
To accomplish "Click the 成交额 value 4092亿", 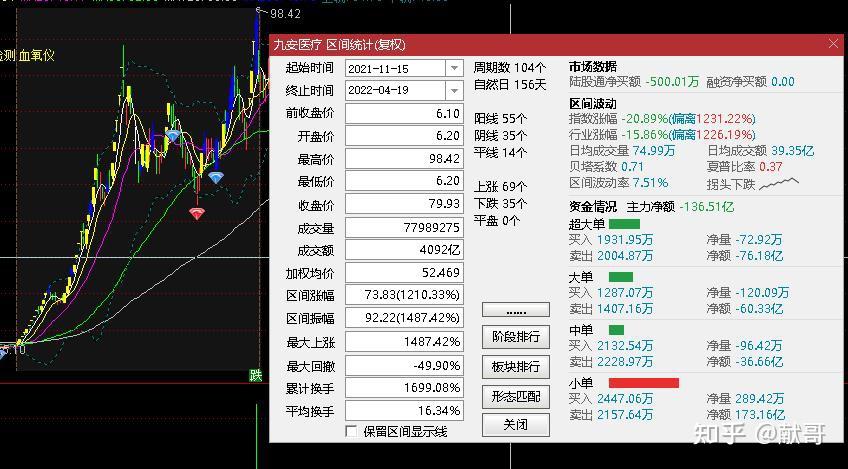I will pos(404,250).
